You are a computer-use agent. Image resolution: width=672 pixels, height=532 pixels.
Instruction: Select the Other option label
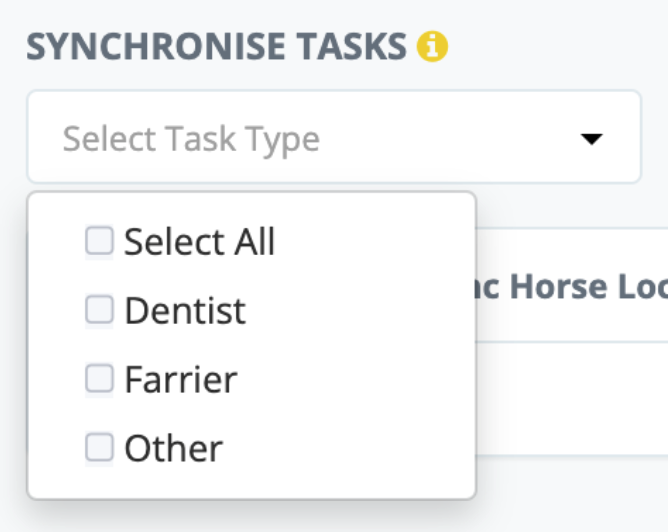click(x=173, y=448)
